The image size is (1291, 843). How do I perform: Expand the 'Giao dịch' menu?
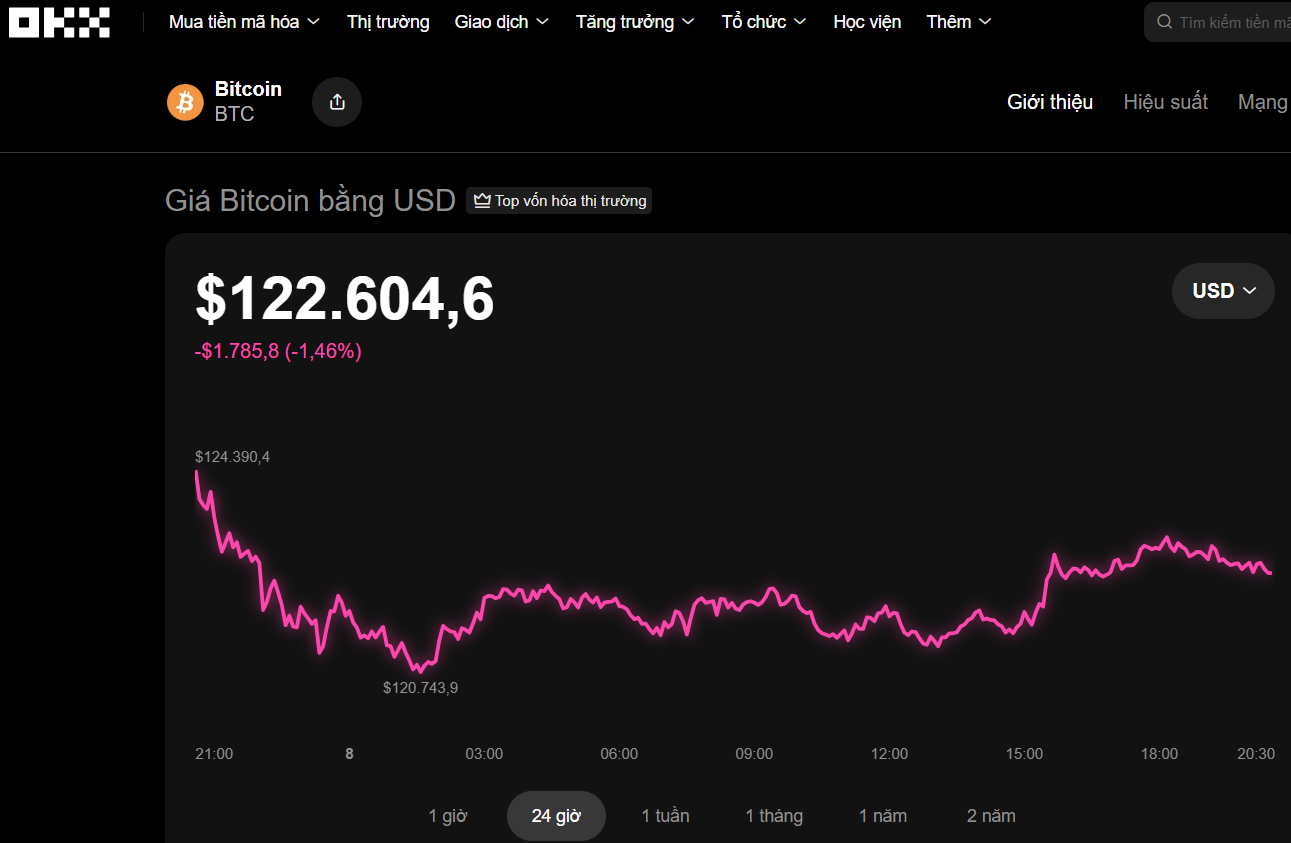pos(501,21)
